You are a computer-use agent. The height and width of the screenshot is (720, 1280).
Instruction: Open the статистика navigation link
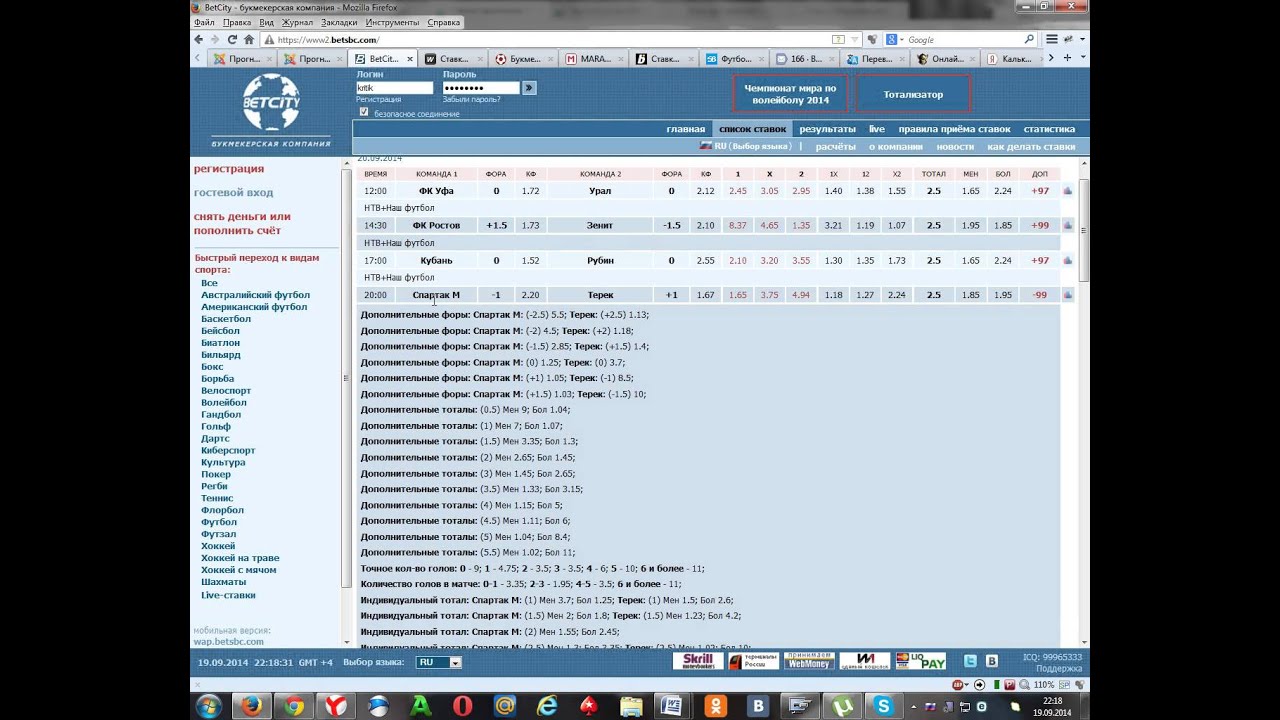click(1049, 129)
